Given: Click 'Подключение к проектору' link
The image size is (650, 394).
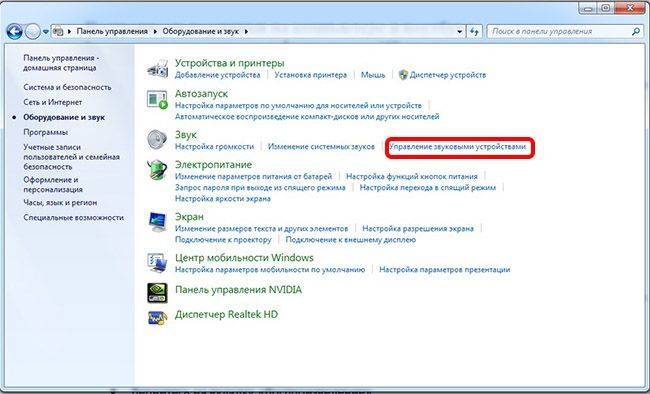Looking at the screenshot, I should point(223,240).
